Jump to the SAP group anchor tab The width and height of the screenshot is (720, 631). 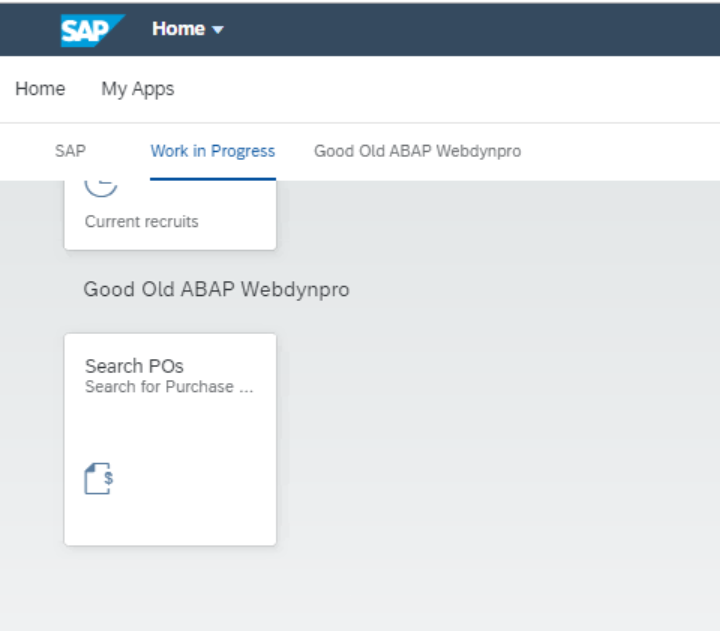point(70,151)
